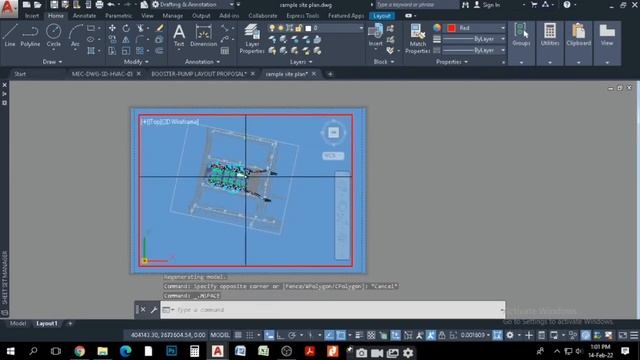Select the Text annotation tool
The width and height of the screenshot is (640, 360).
pos(179,35)
